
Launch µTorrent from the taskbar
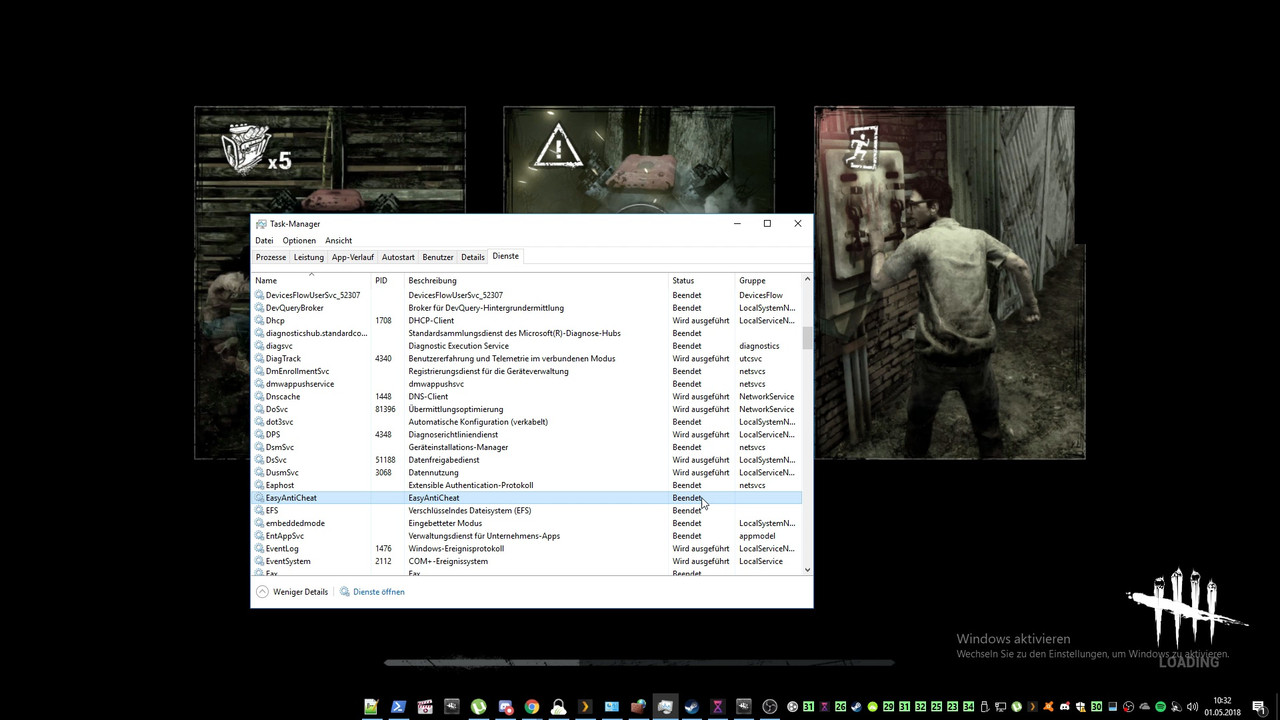478,707
